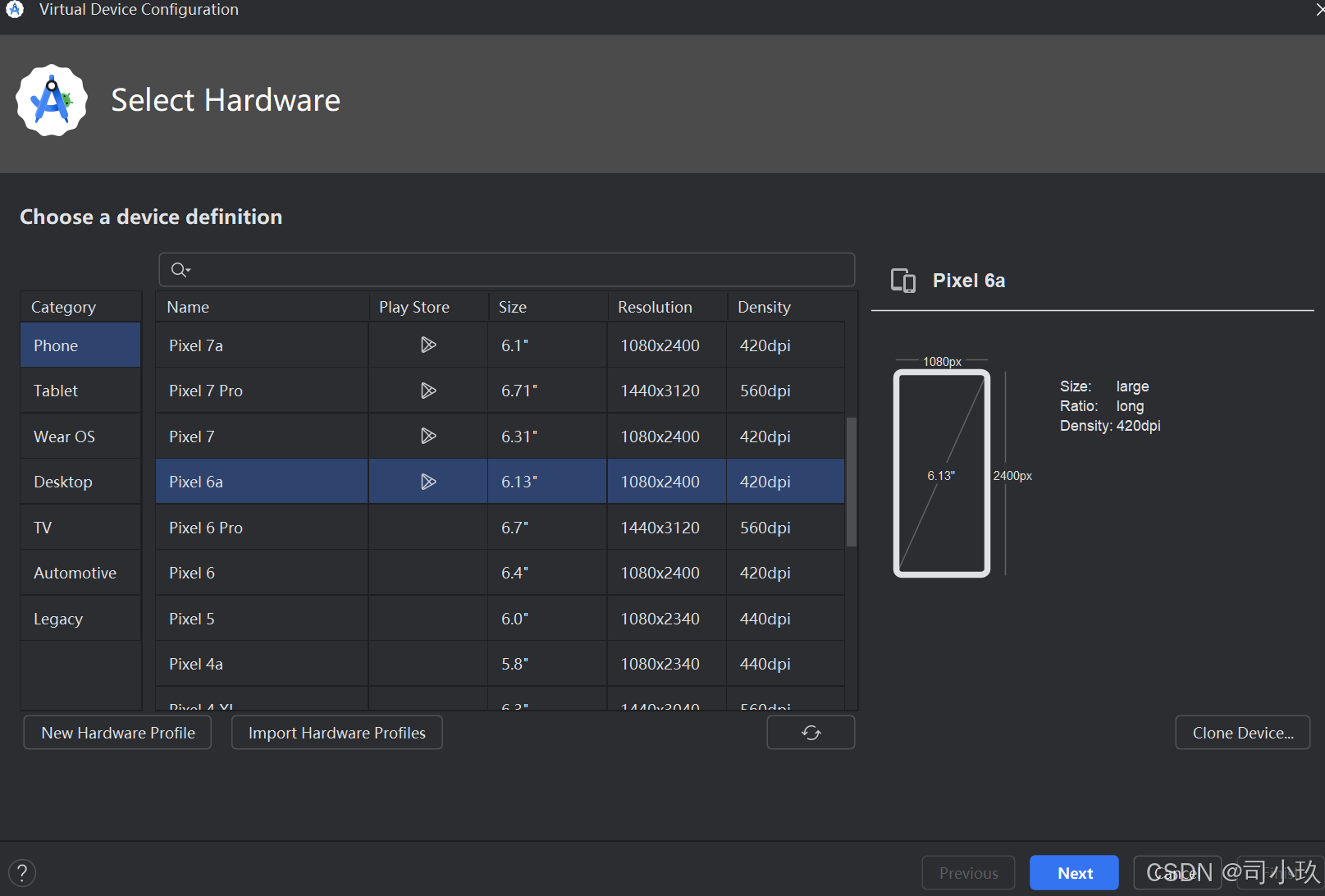Click the Previous button
The width and height of the screenshot is (1325, 896).
click(x=968, y=872)
